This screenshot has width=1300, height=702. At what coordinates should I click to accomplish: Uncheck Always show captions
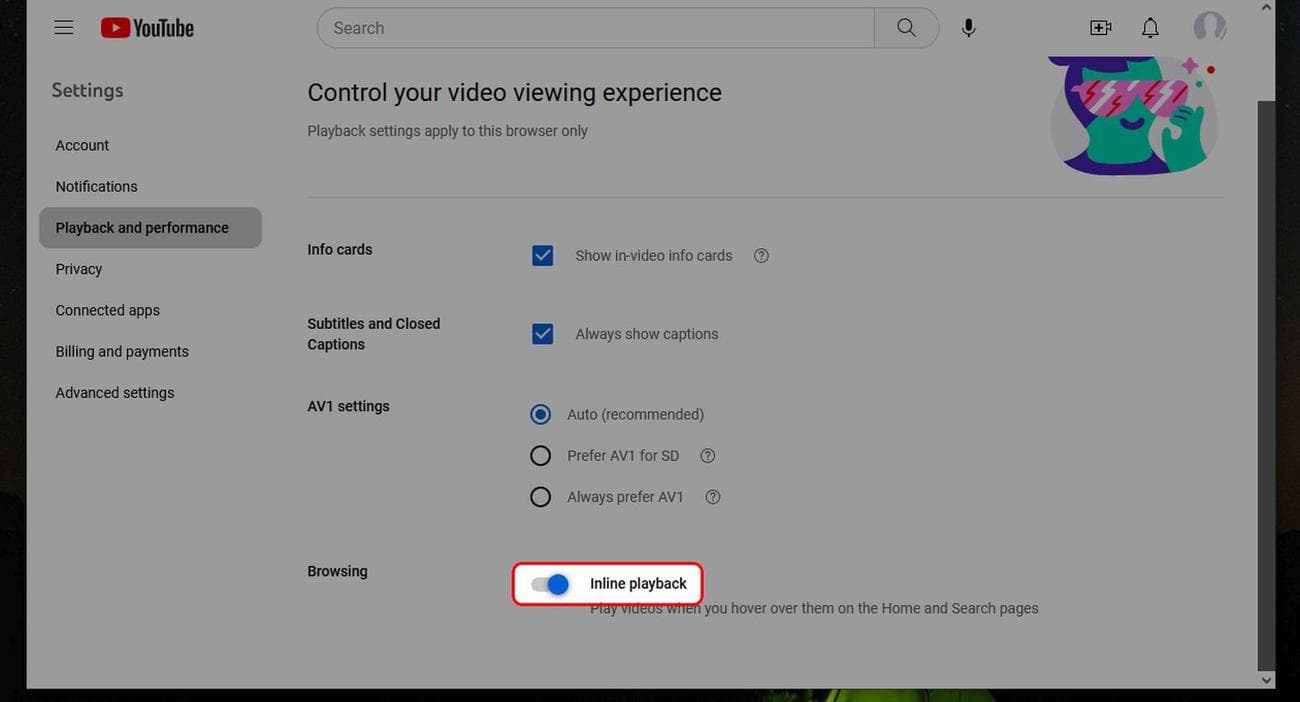pos(542,333)
